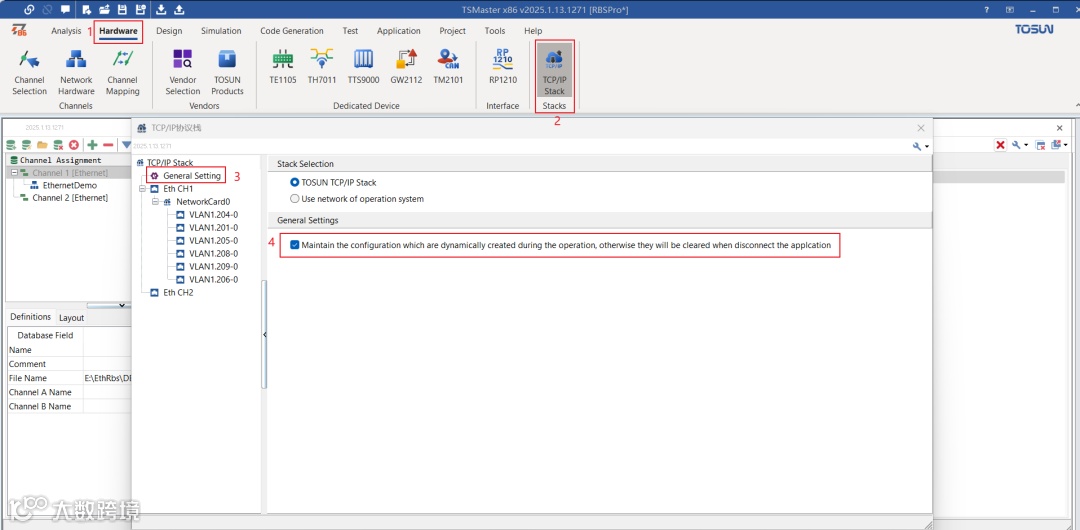Screen dimensions: 1080x530
Task: Click the open project folder icon in the title bar
Action: [104, 10]
